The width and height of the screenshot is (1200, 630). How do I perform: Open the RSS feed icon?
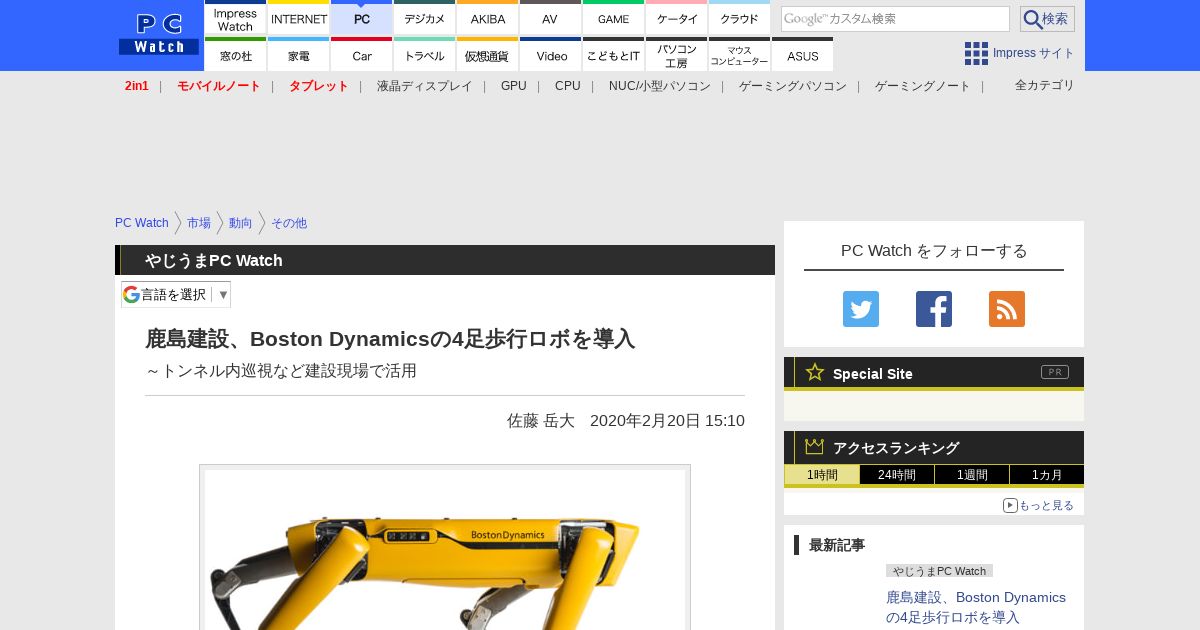pos(1007,309)
